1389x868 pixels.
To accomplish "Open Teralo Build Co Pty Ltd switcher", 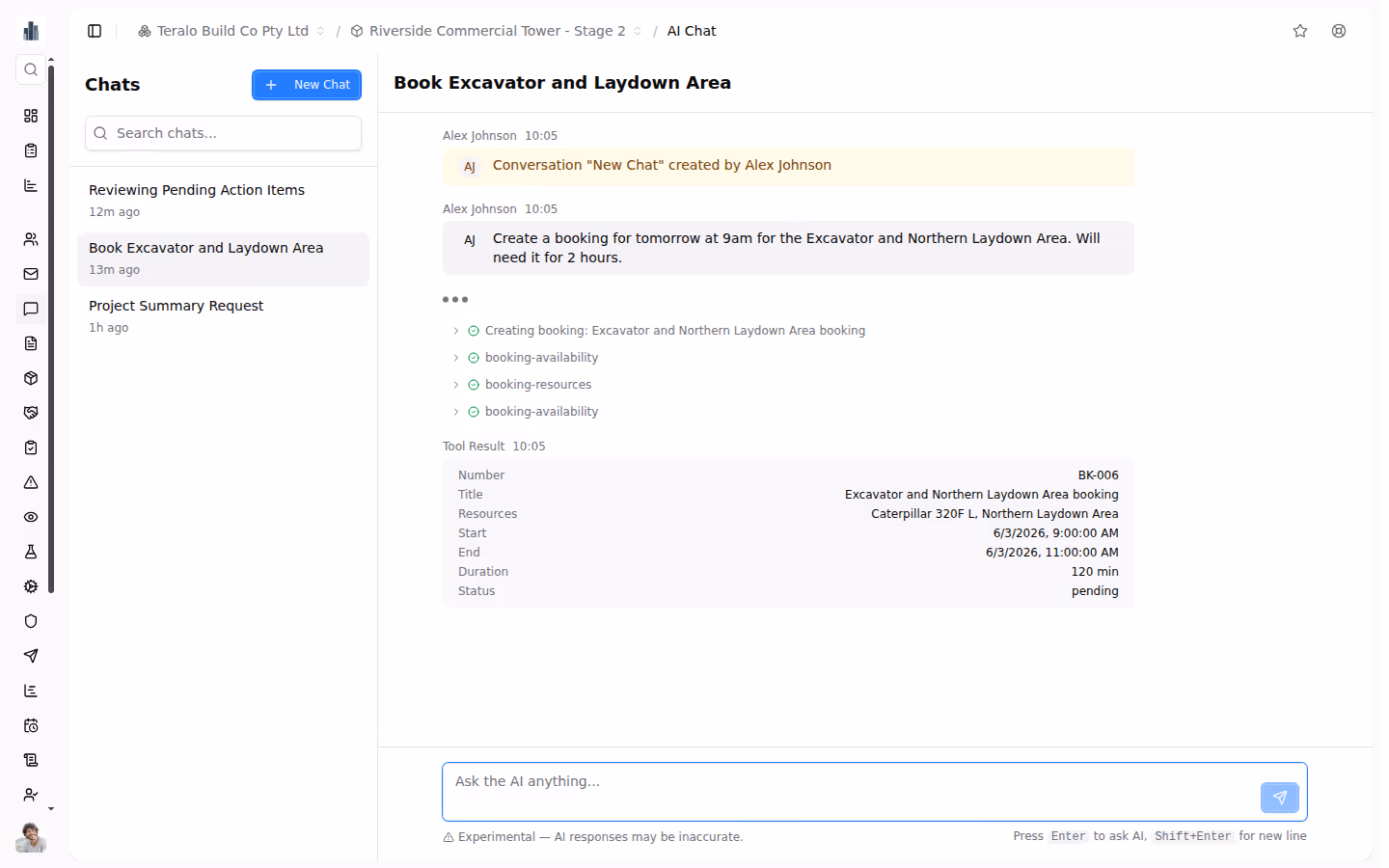I will (x=231, y=31).
